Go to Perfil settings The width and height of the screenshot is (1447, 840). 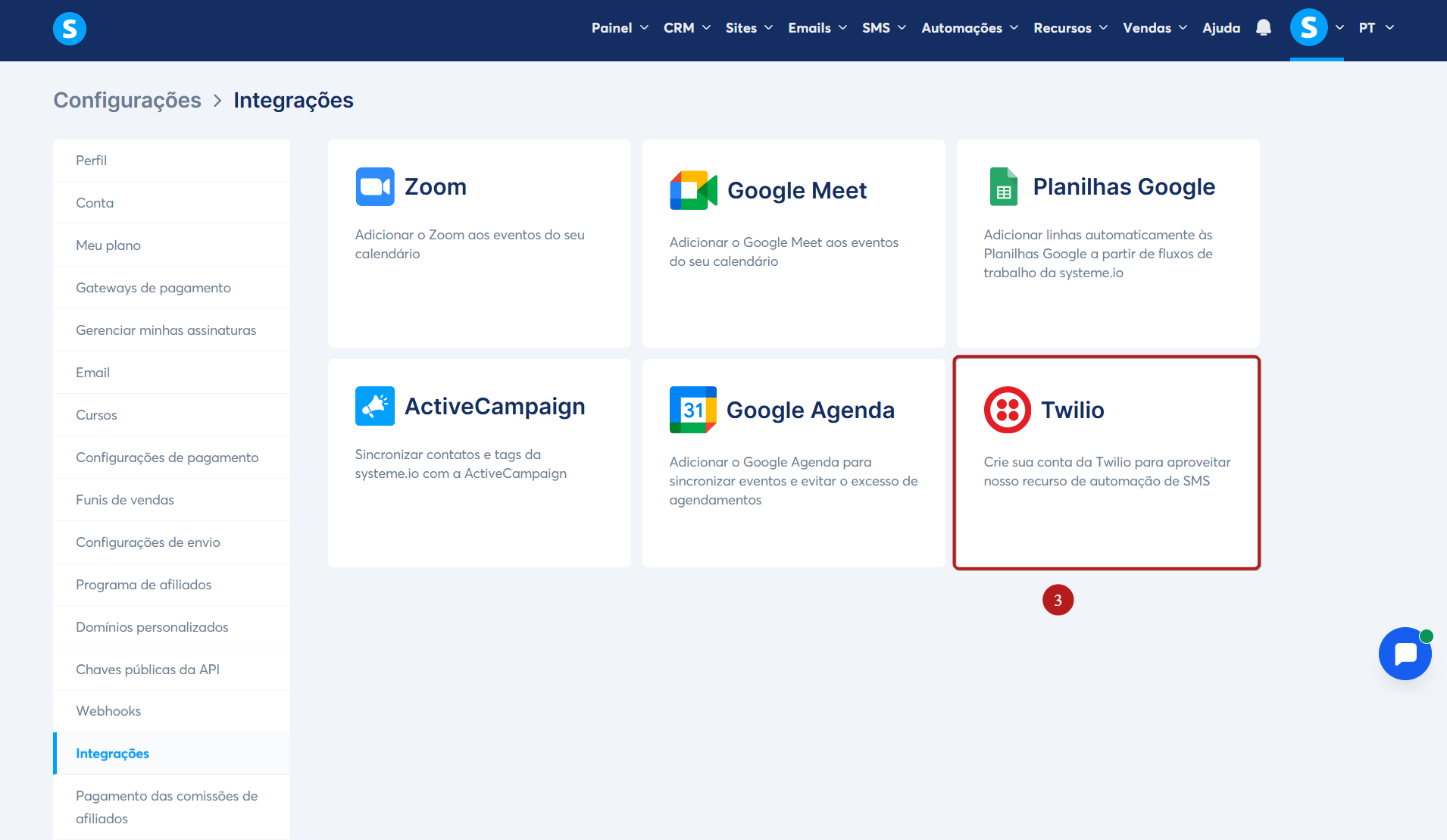pyautogui.click(x=171, y=161)
